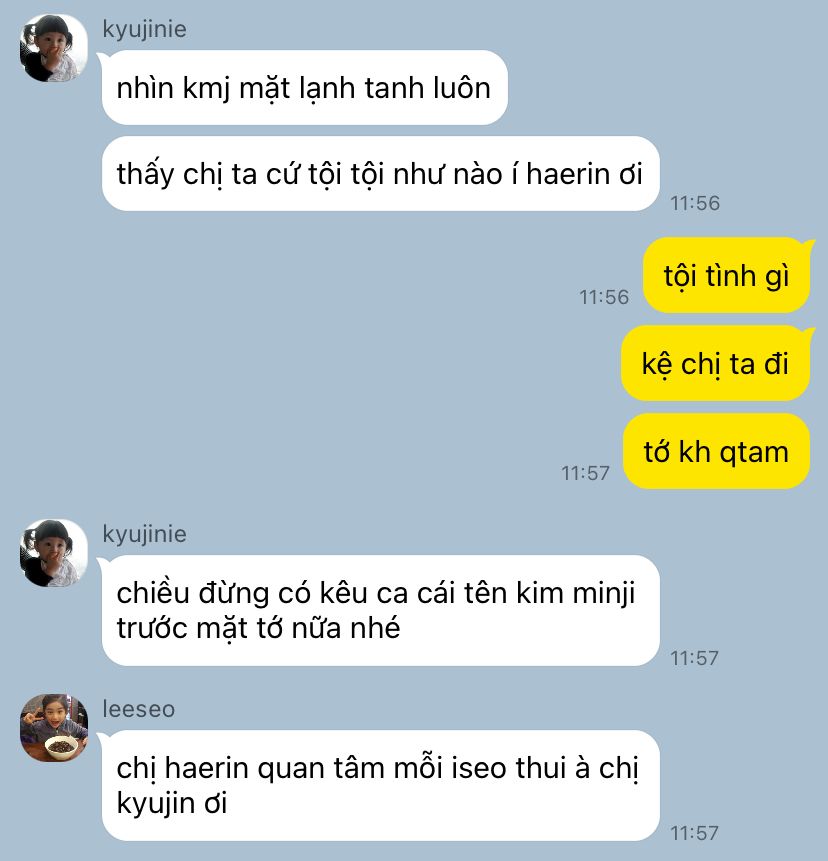The image size is (828, 861).
Task: Open kyujinie's profile picture at top
Action: (53, 48)
